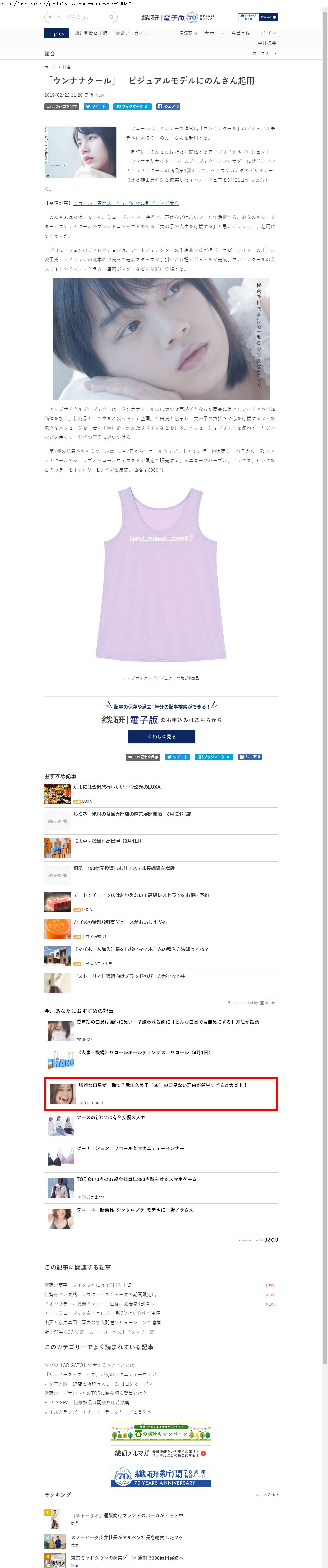Open 繊研アーカイブ navigation item
This screenshot has width=328, height=1568.
131,33
